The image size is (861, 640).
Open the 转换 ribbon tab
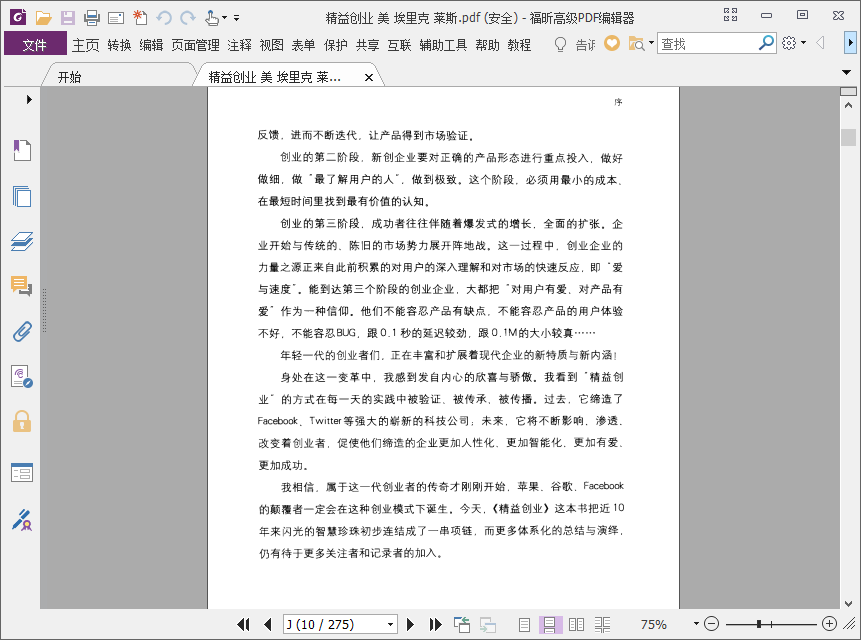click(119, 44)
